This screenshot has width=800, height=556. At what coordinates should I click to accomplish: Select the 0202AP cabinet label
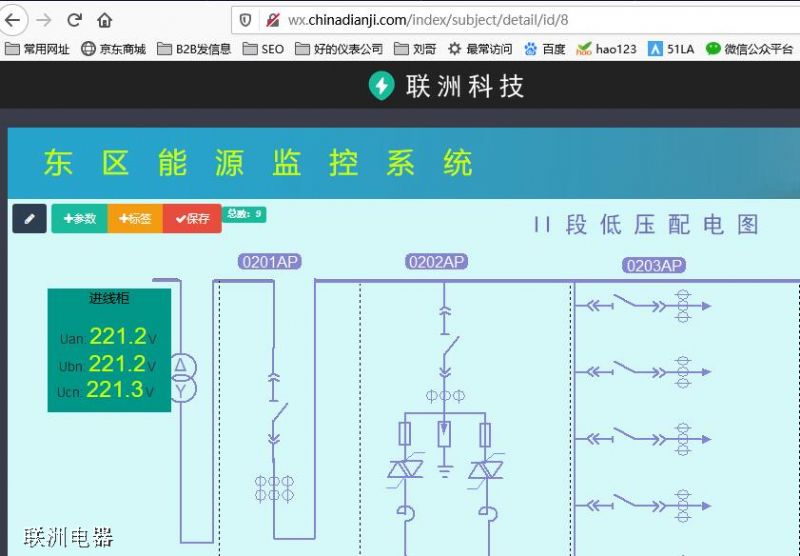click(x=437, y=262)
